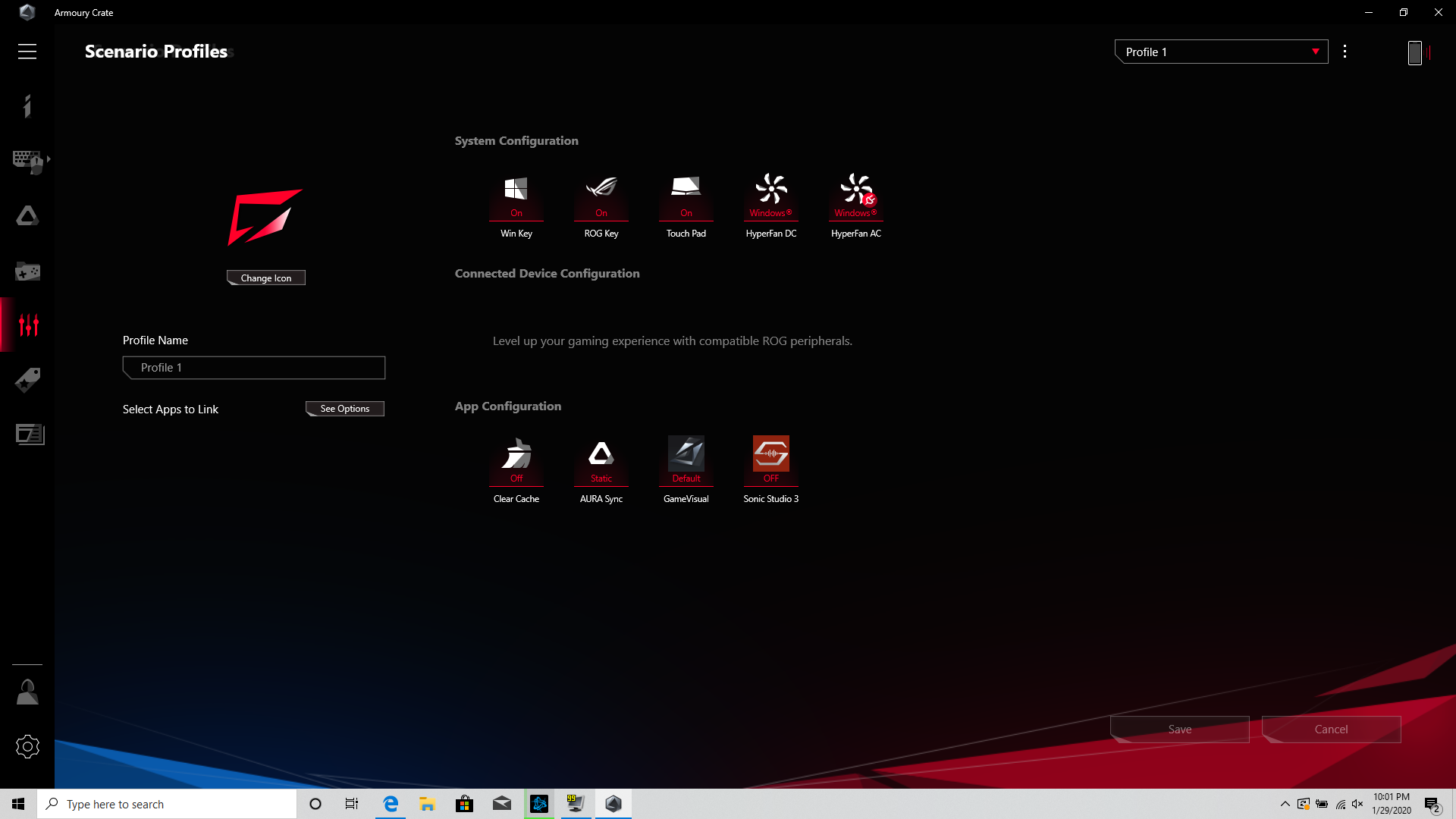
Task: Open Featured deals tag sidebar icon
Action: click(27, 380)
